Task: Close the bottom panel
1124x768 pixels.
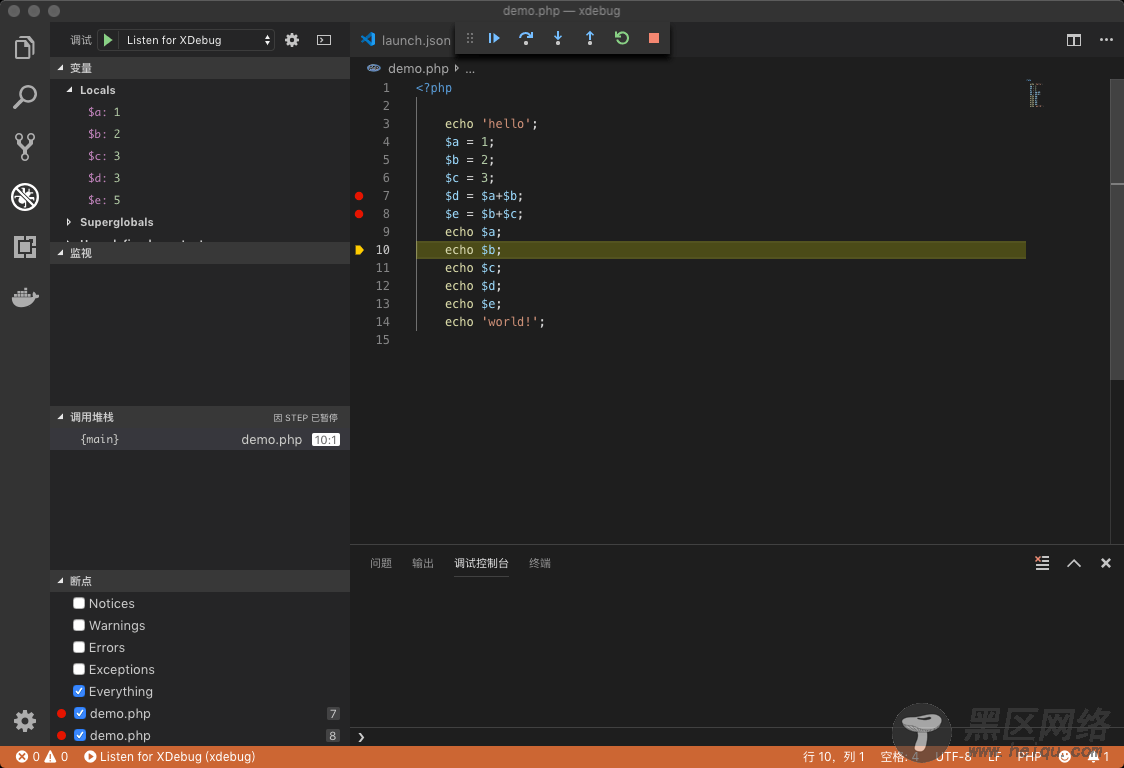Action: (x=1105, y=563)
